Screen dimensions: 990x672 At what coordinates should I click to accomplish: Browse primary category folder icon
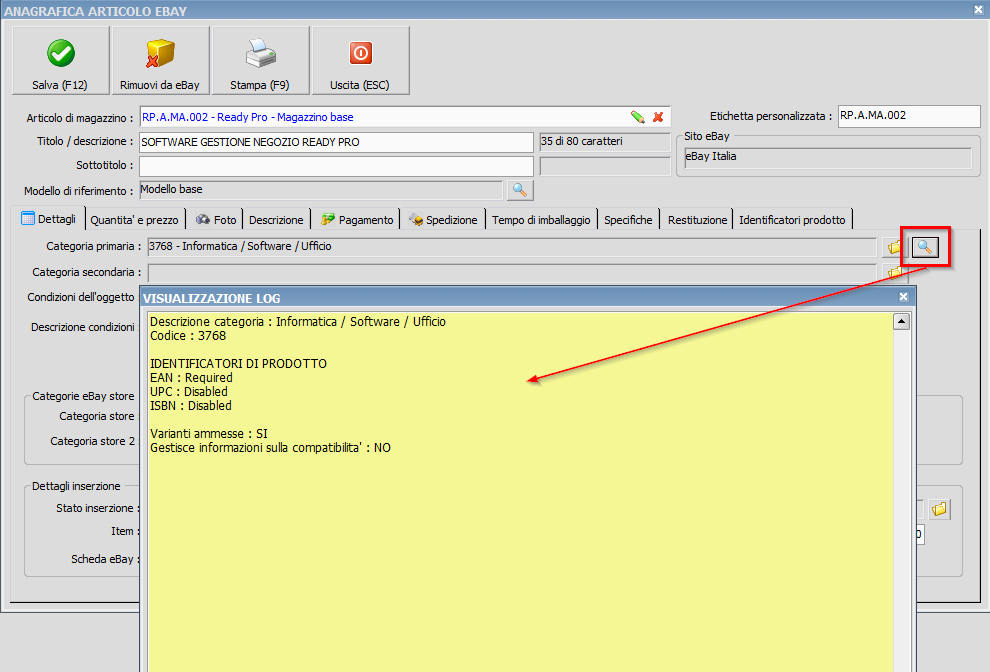coord(895,248)
